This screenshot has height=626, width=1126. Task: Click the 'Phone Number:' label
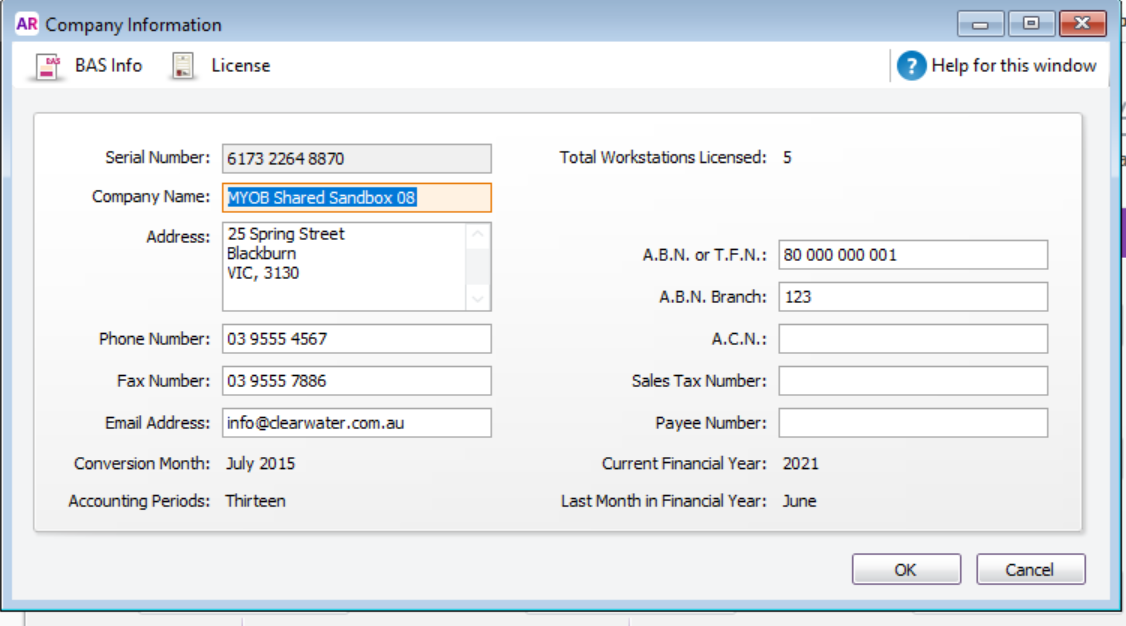coord(154,339)
